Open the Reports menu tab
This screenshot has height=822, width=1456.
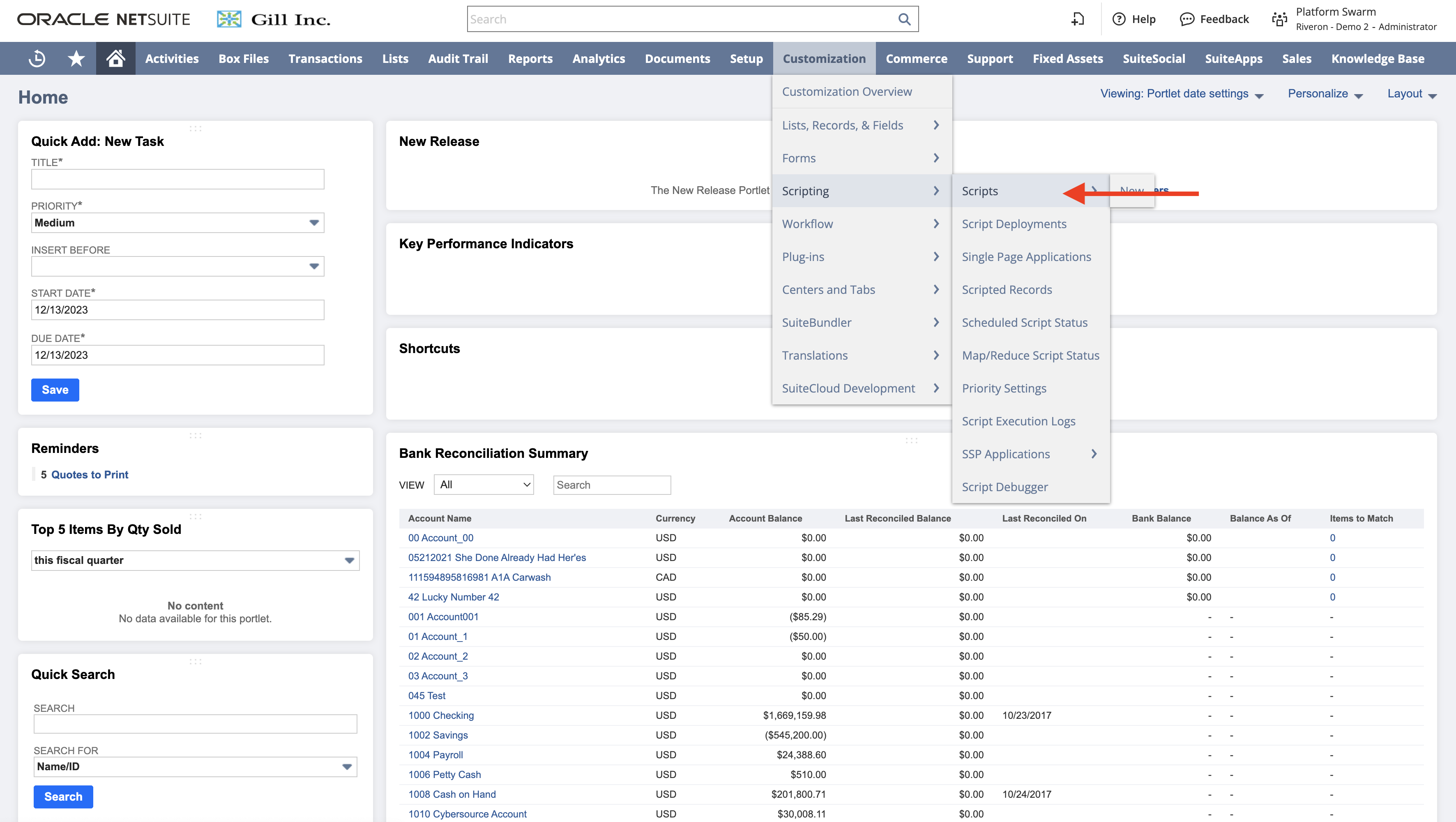530,58
